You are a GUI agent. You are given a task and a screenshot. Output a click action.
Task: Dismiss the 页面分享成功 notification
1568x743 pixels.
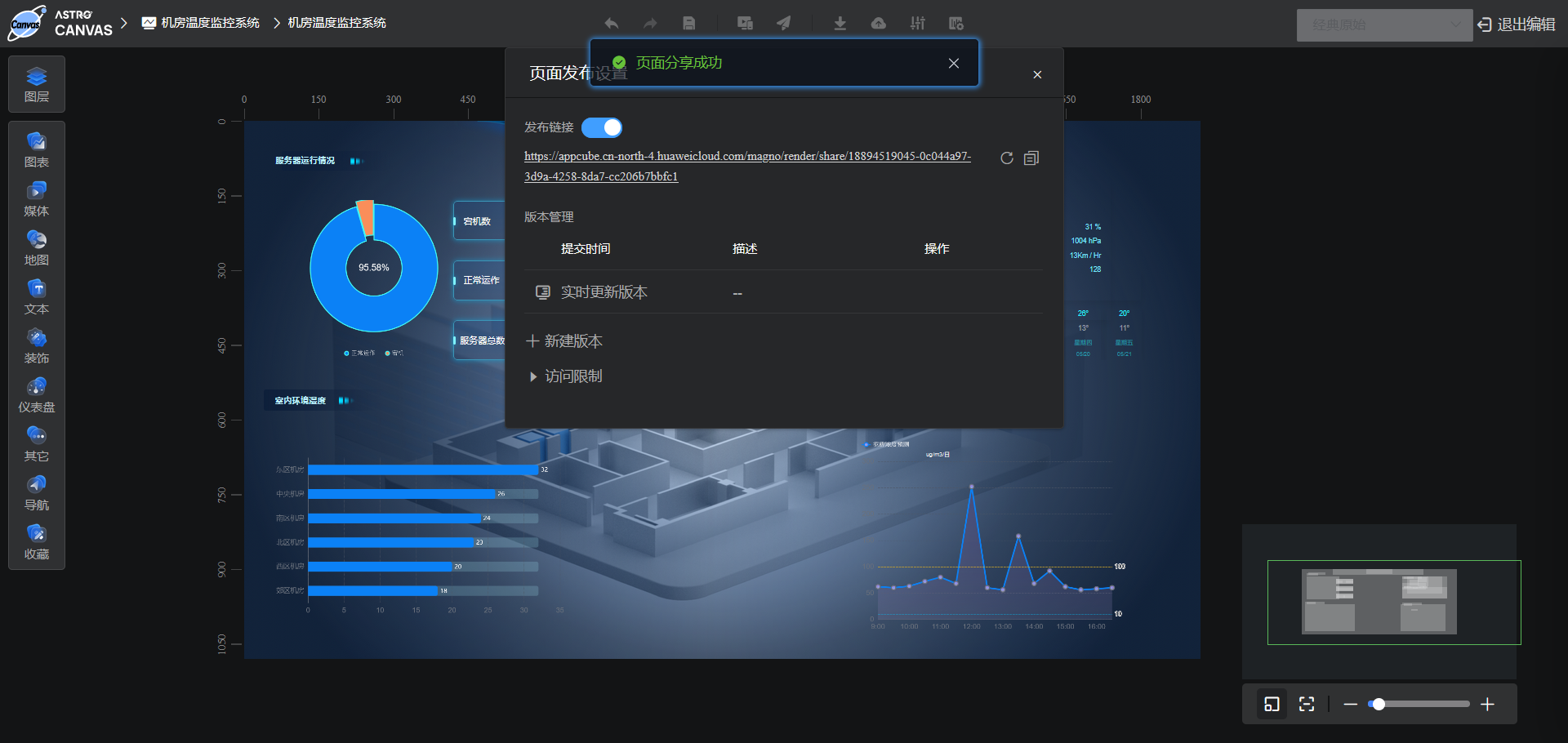pyautogui.click(x=953, y=63)
